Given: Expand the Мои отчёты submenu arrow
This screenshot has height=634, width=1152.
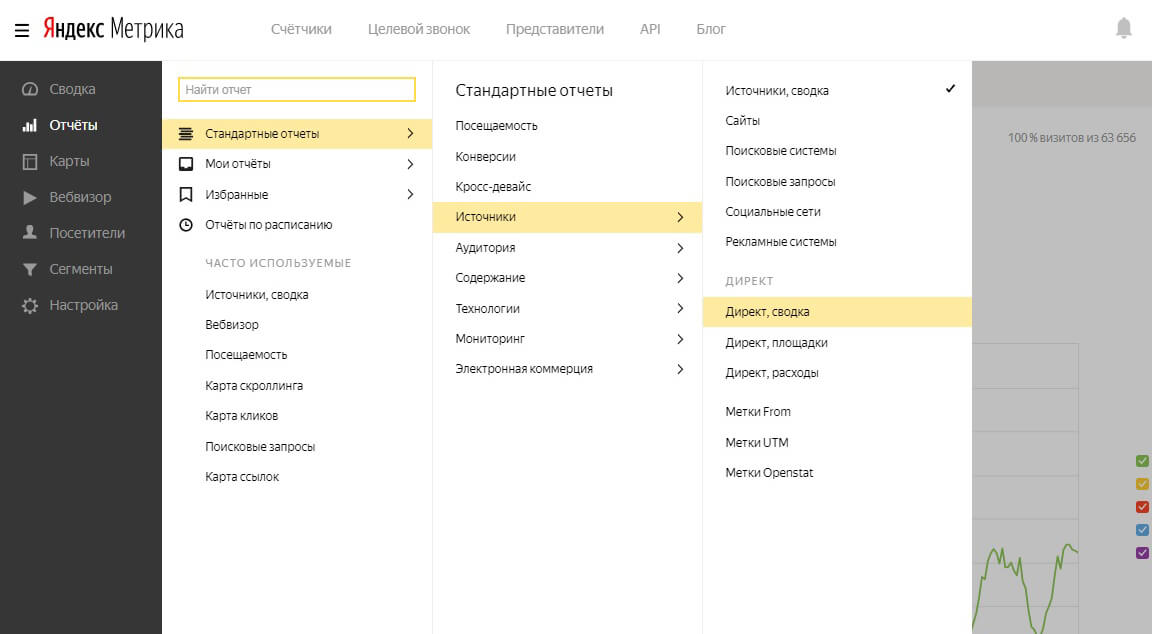Looking at the screenshot, I should (410, 164).
